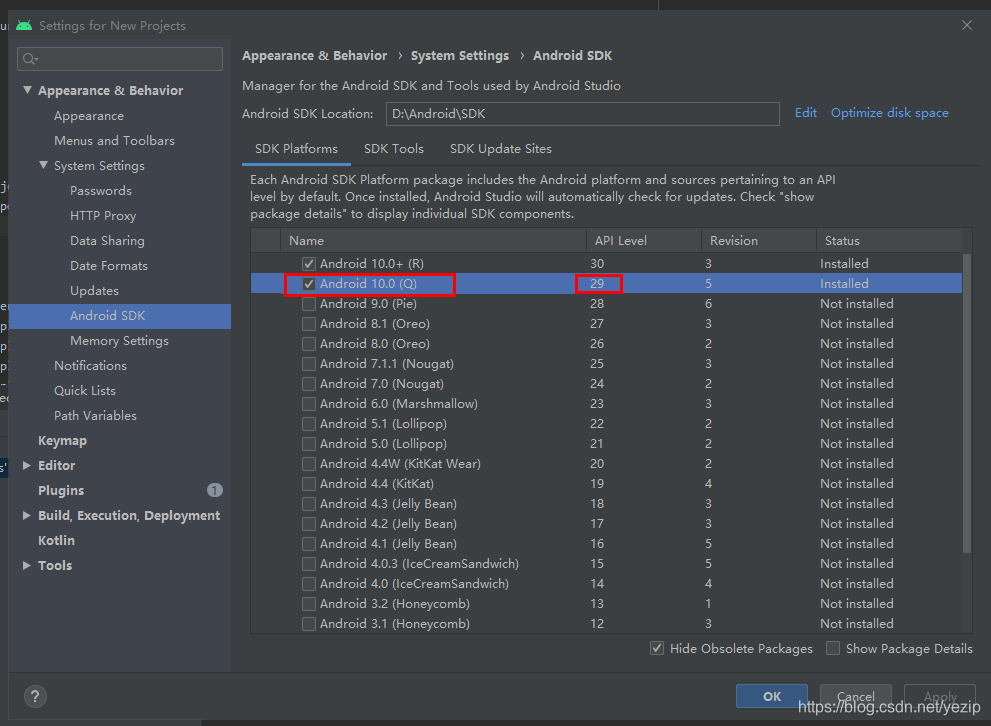Click the Apply button
The height and width of the screenshot is (726, 991).
point(940,696)
